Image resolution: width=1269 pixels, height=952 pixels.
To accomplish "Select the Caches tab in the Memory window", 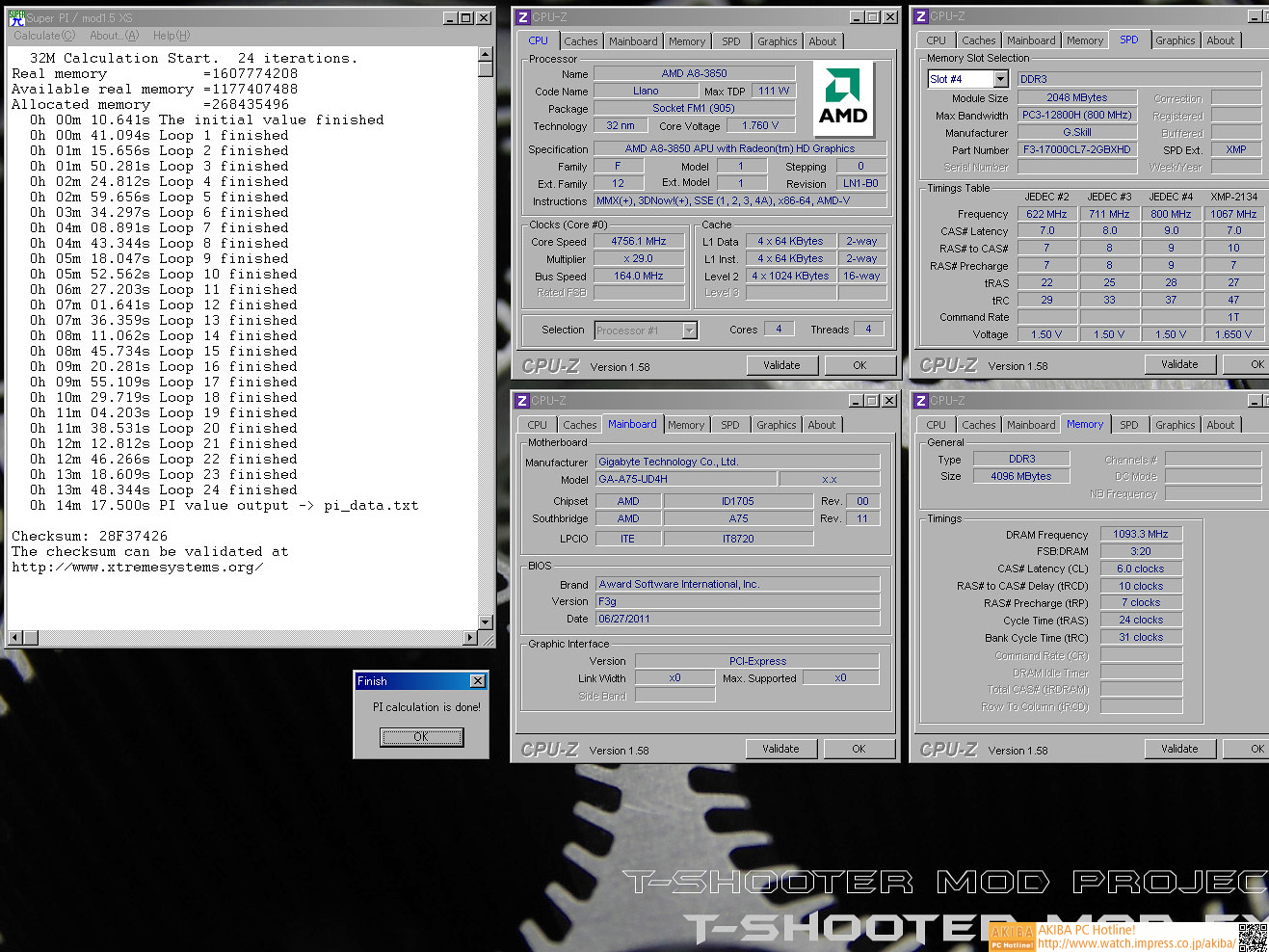I will (979, 425).
